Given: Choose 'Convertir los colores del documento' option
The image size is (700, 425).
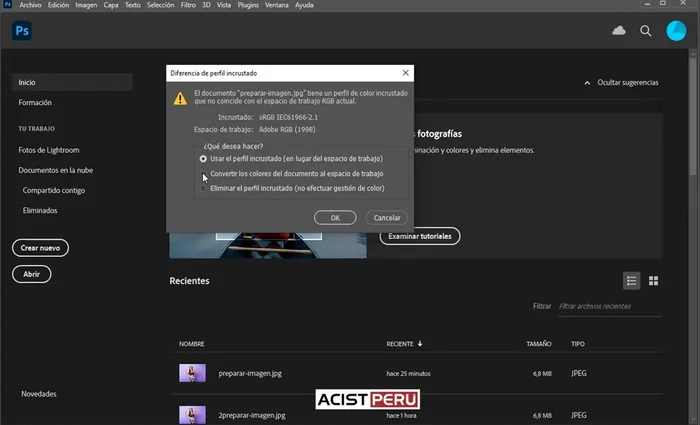Looking at the screenshot, I should tap(204, 173).
